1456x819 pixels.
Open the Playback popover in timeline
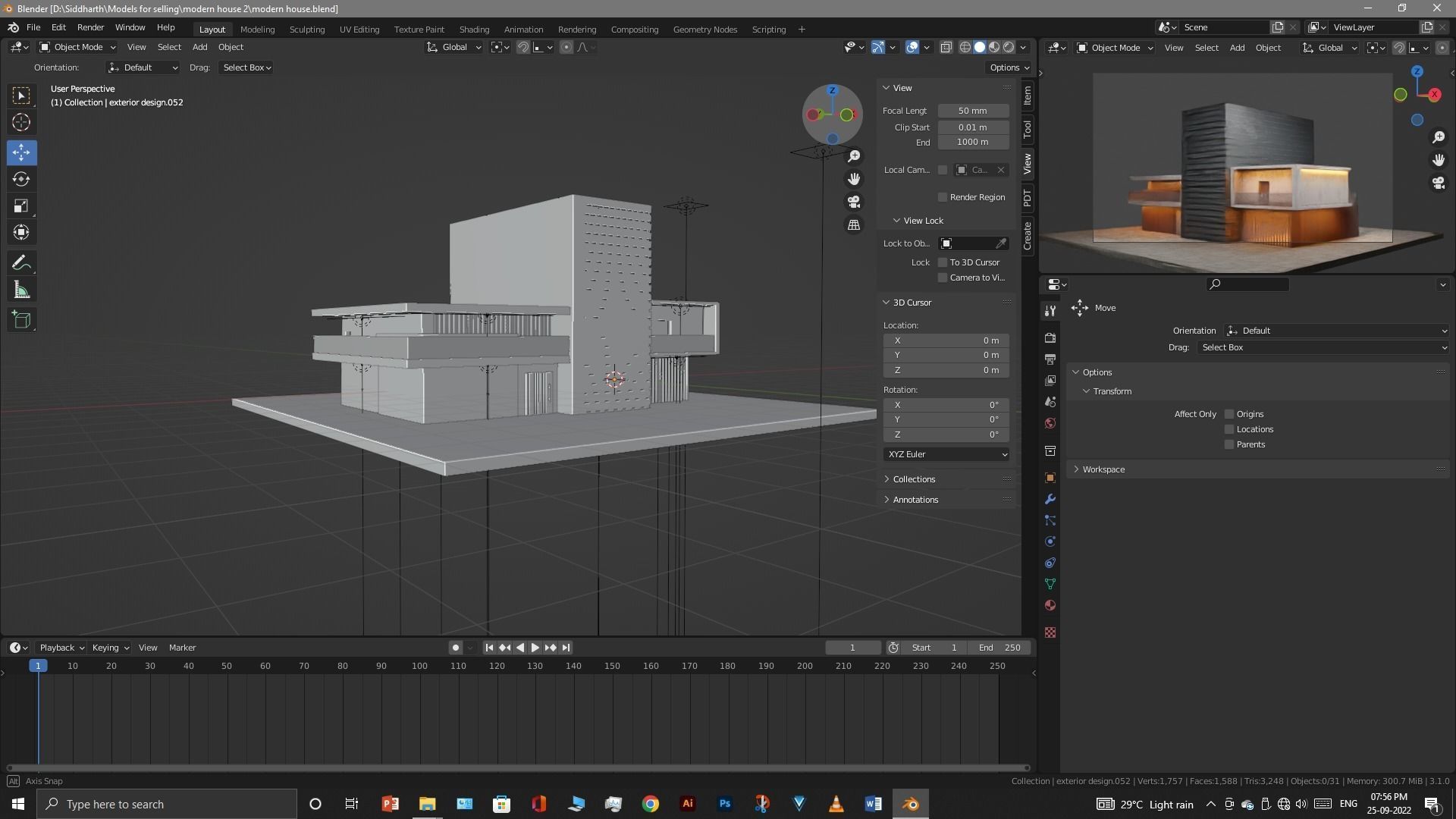(x=61, y=648)
